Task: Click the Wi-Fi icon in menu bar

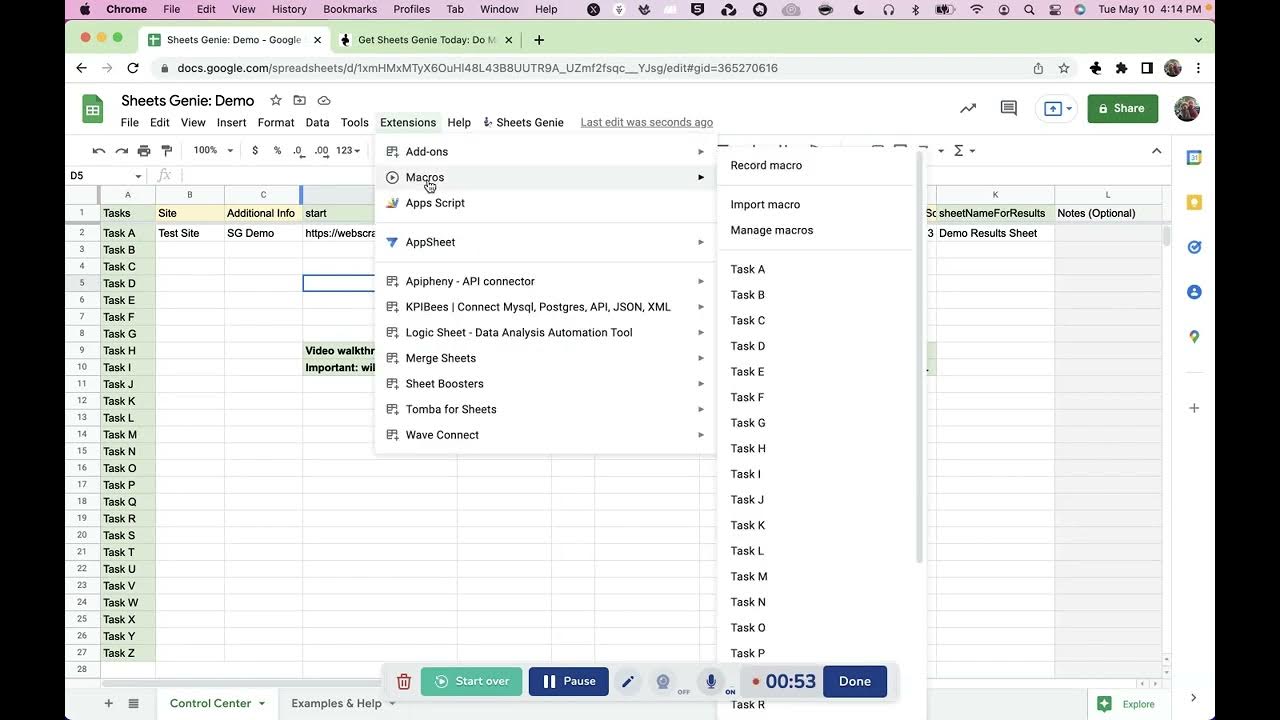Action: [x=976, y=9]
